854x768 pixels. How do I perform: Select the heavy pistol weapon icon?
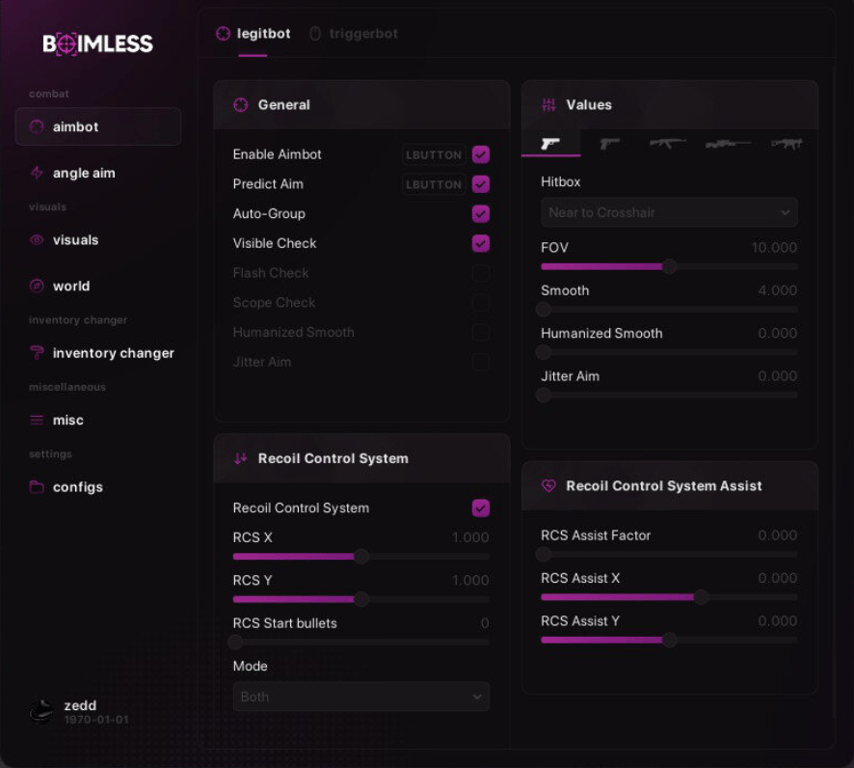pos(609,143)
